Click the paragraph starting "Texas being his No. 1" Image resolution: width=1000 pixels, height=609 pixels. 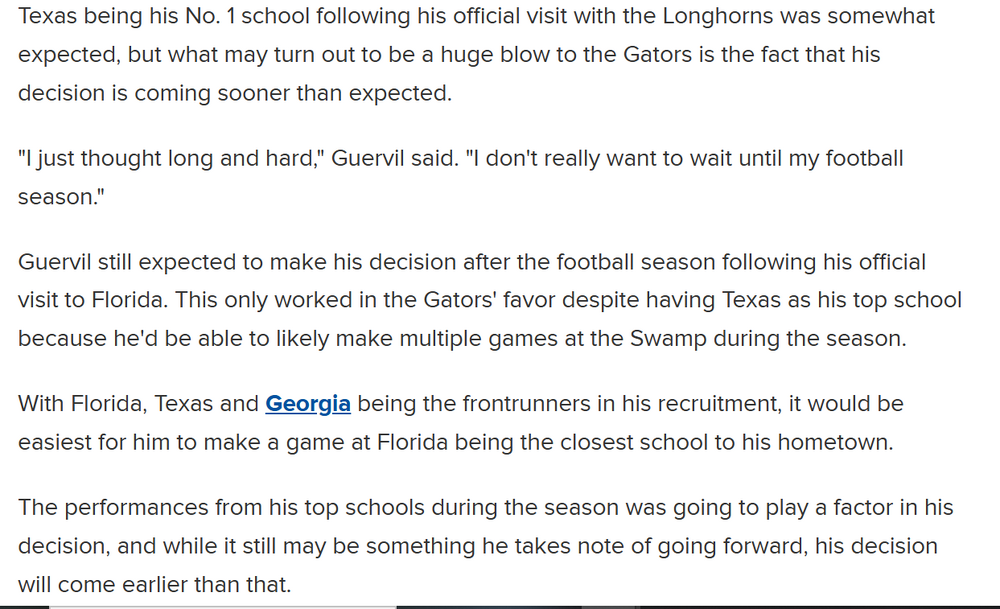[449, 55]
